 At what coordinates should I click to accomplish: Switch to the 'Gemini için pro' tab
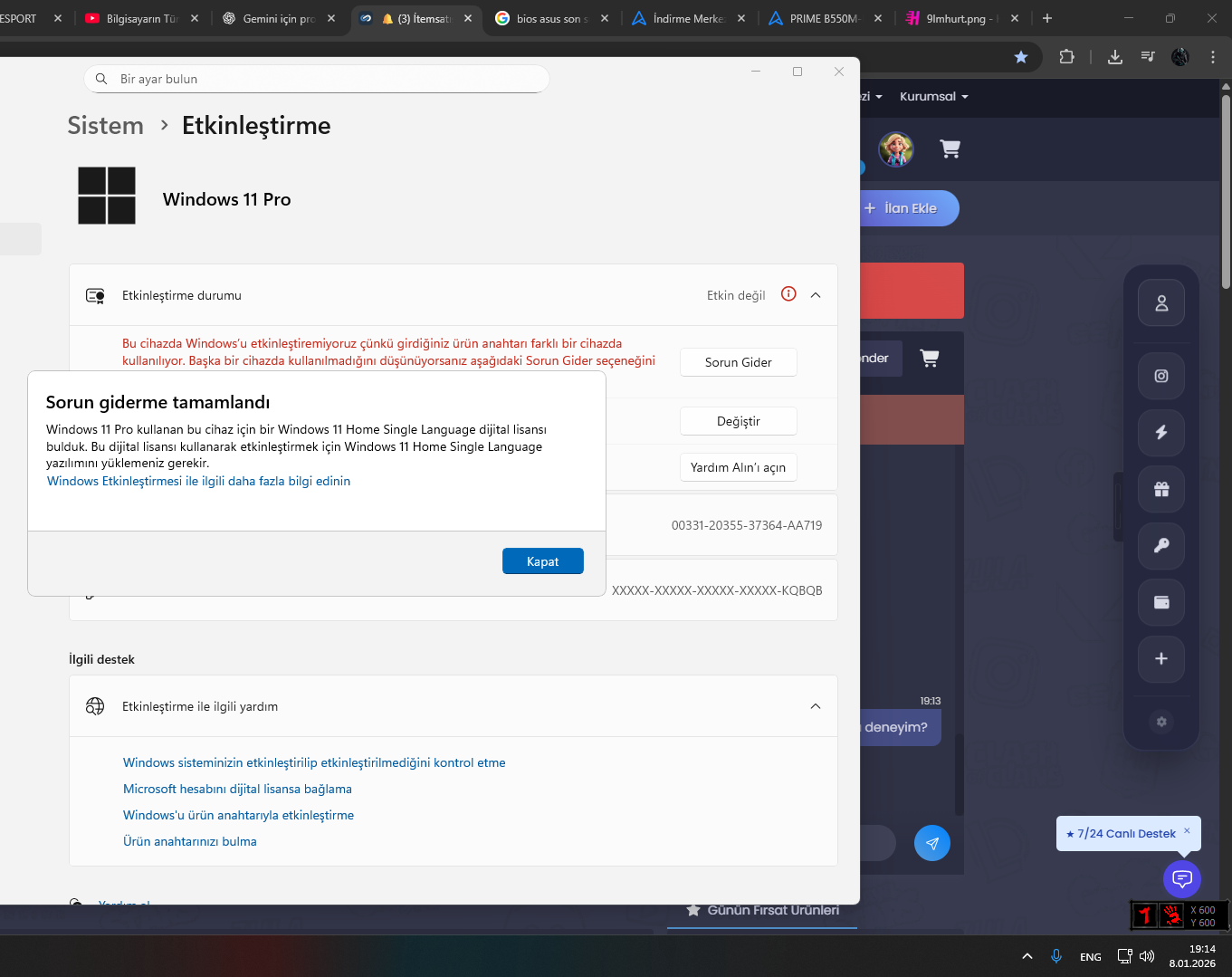[x=279, y=18]
